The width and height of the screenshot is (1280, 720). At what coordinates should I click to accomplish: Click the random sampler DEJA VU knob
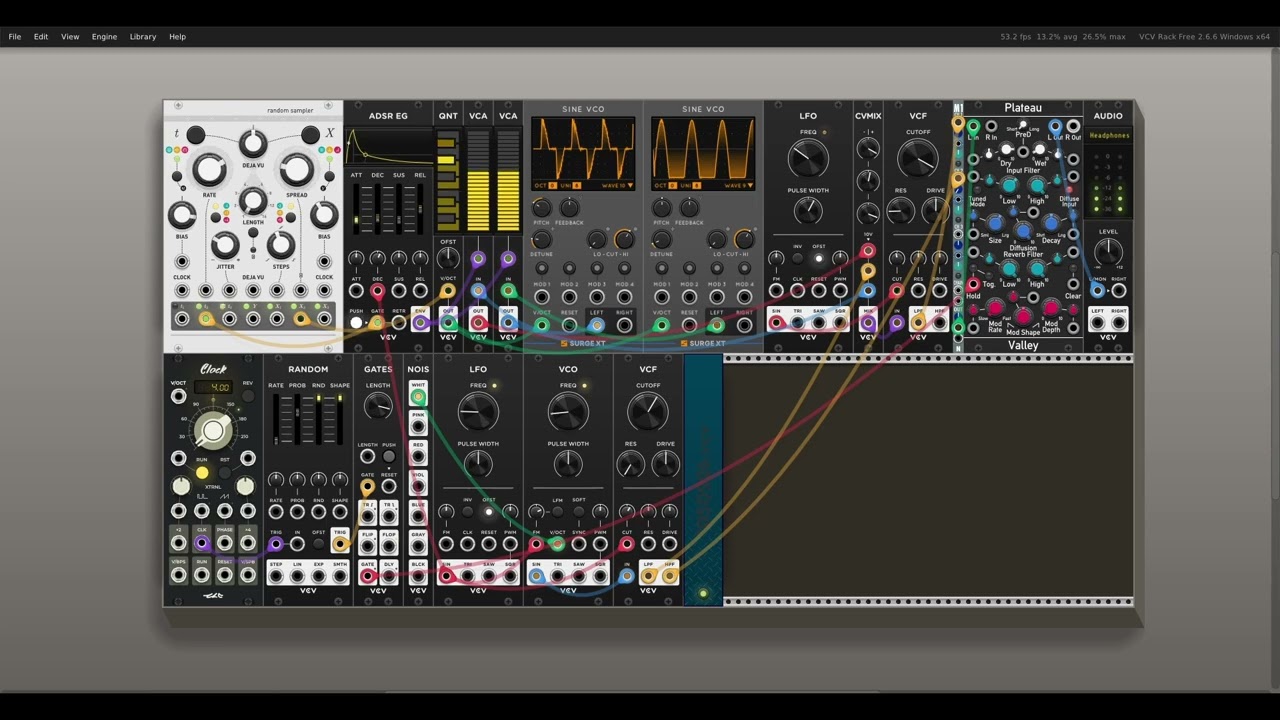click(253, 144)
